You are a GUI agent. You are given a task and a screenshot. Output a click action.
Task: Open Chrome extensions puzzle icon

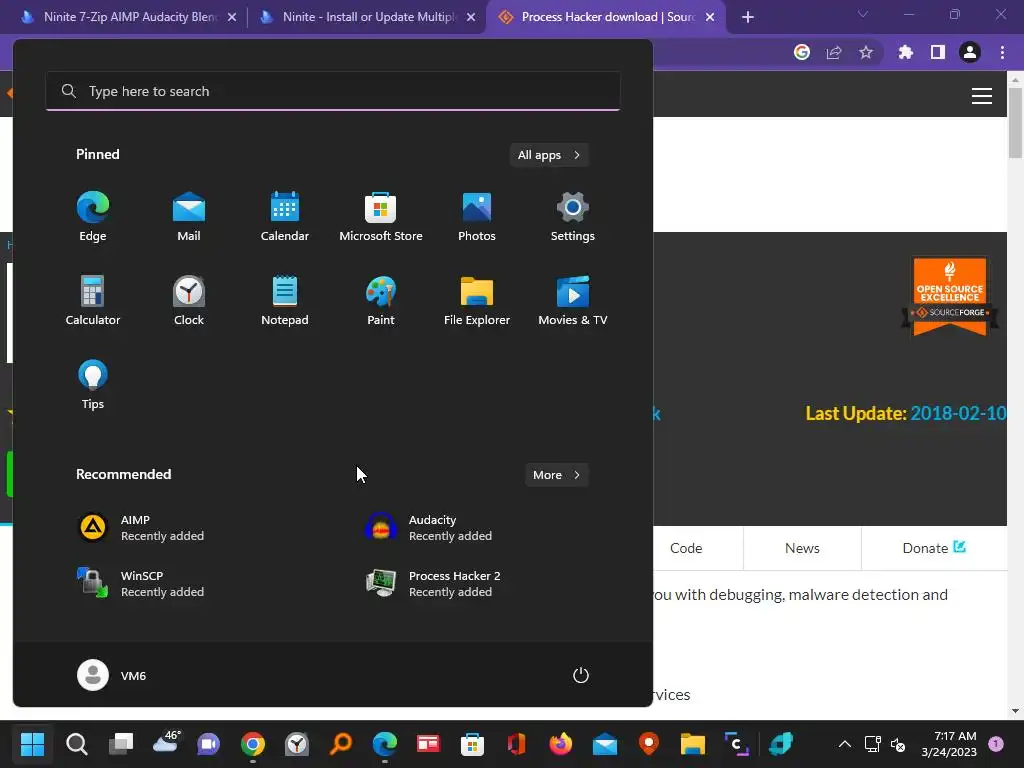(x=906, y=52)
